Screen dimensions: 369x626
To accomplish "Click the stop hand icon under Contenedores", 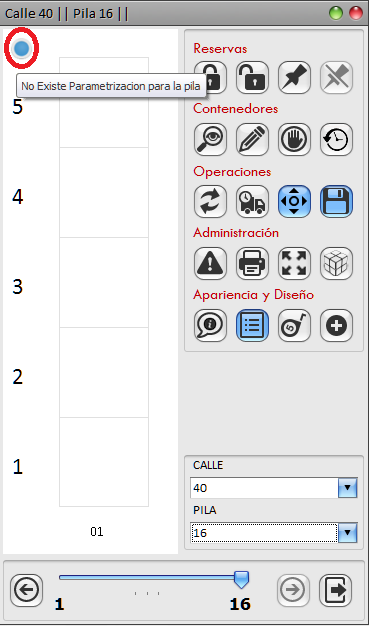I will click(294, 139).
